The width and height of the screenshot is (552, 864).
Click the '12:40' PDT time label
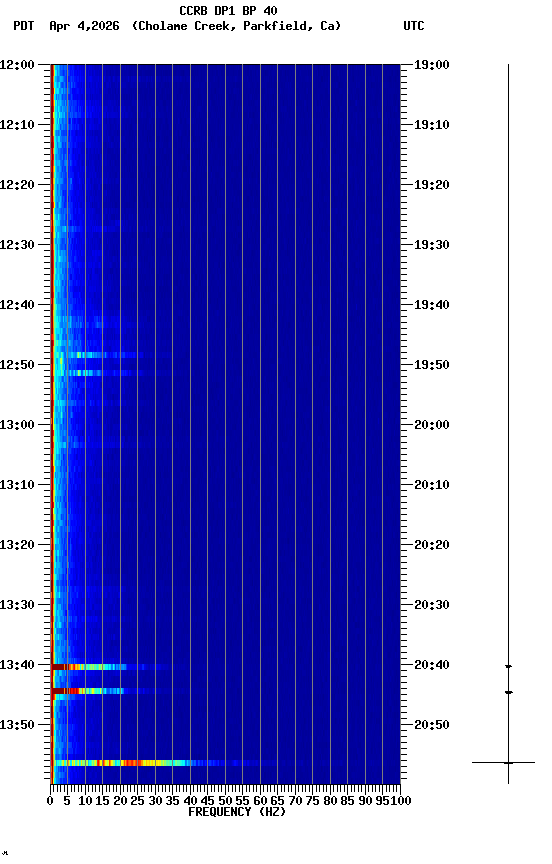coord(17,305)
